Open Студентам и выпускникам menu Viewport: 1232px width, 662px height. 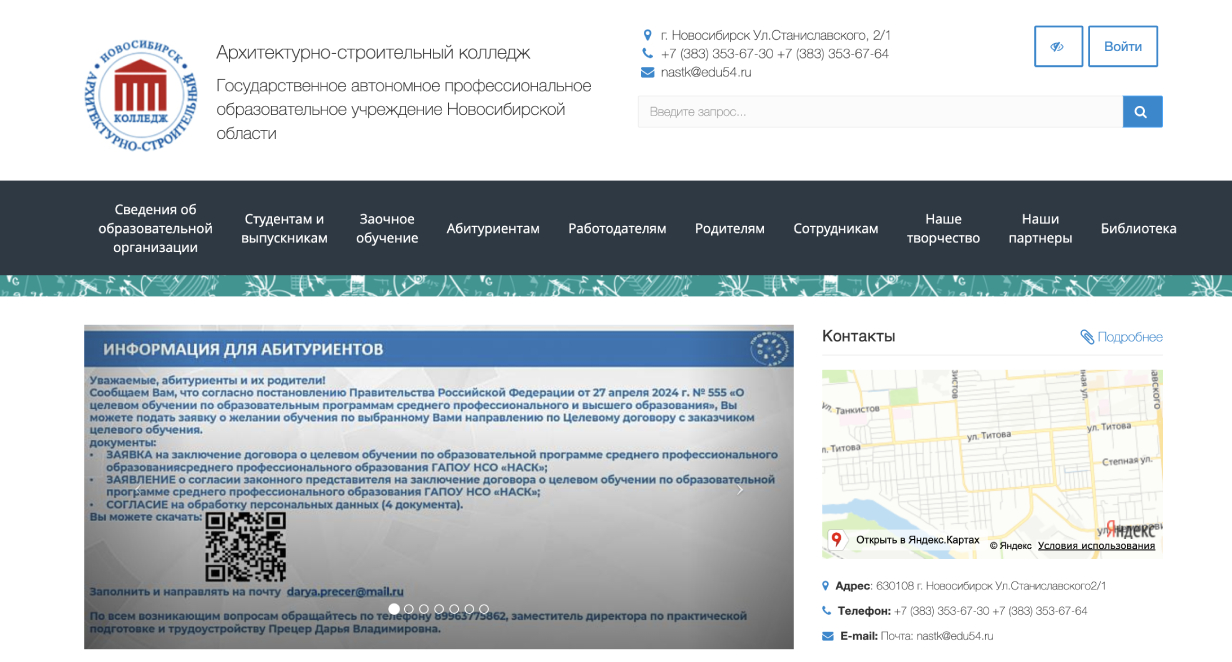pyautogui.click(x=285, y=228)
